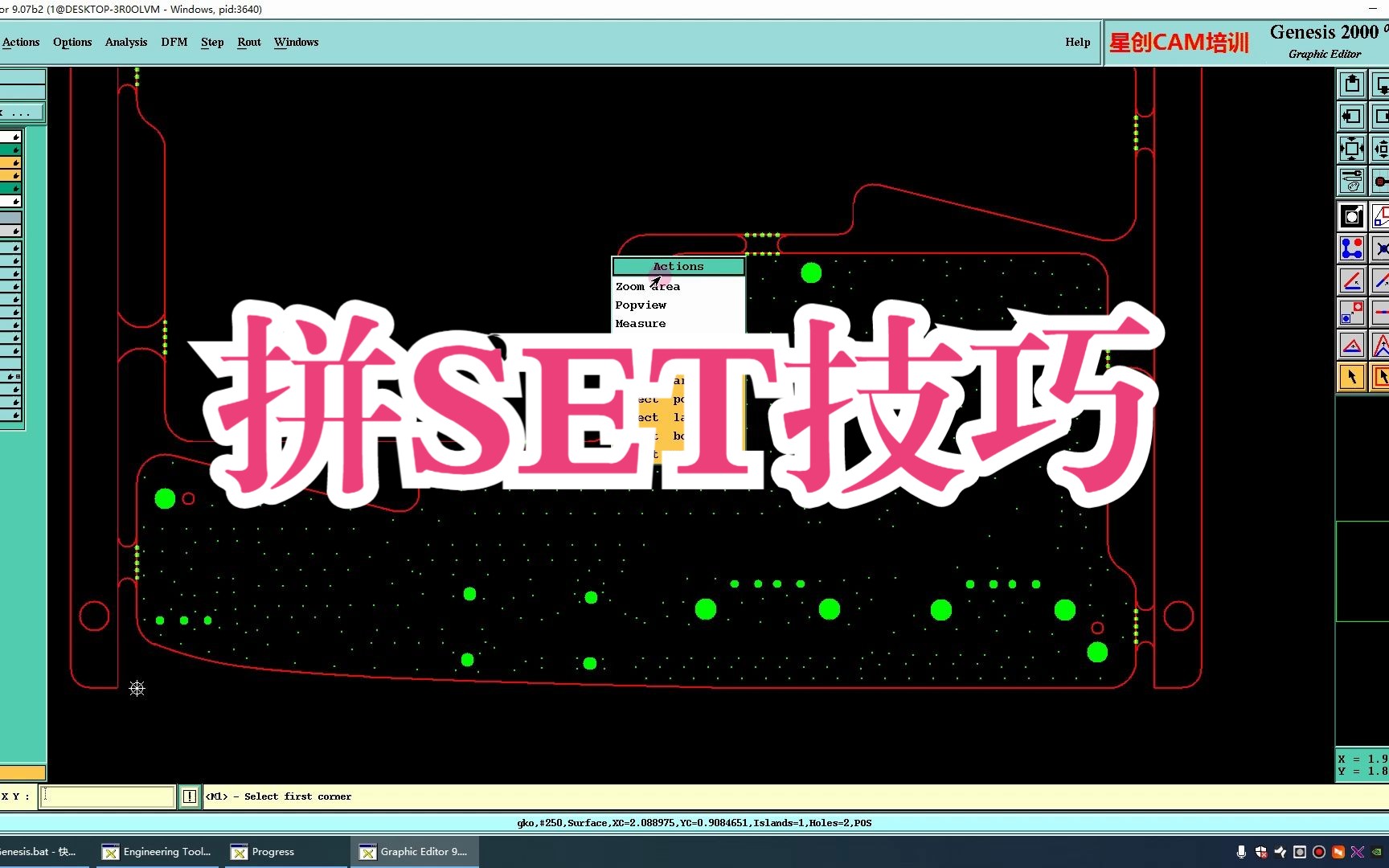Click the grid icon in layer list
Screen dimensions: 1389x868
[18, 376]
